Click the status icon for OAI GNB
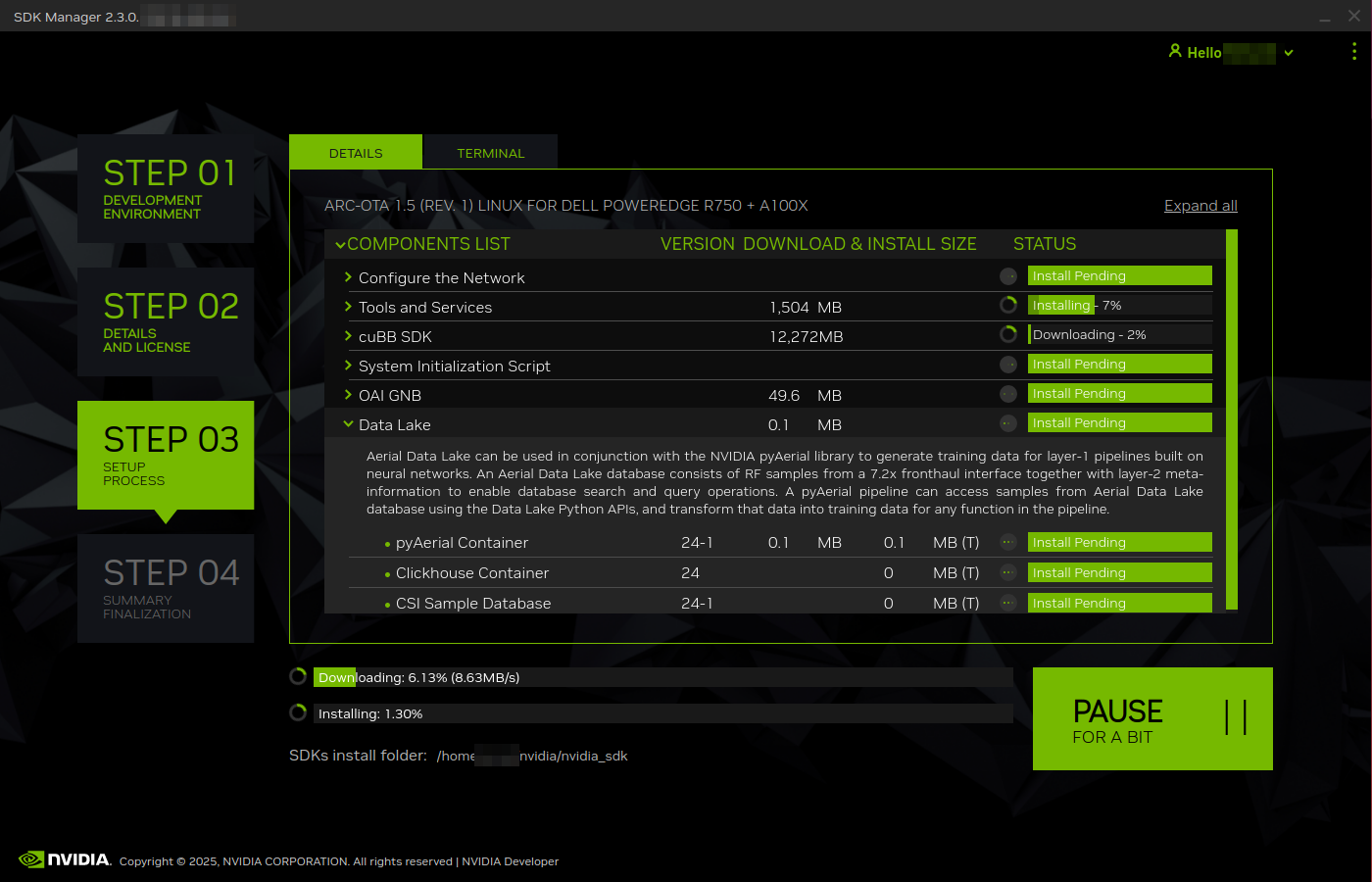Viewport: 1372px width, 882px height. click(x=1008, y=394)
